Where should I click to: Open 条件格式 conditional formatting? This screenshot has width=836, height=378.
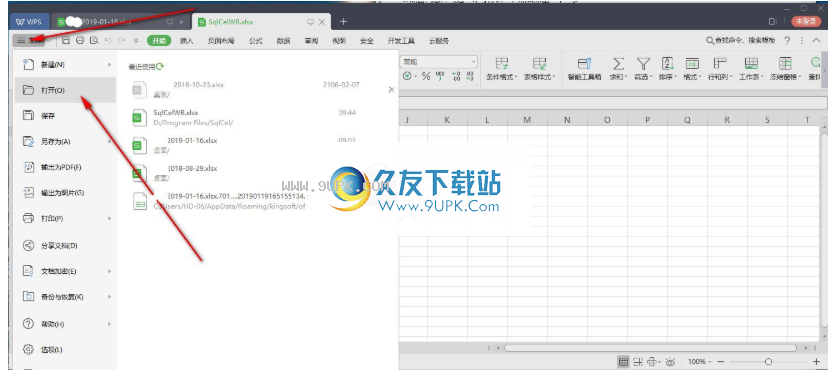(501, 68)
